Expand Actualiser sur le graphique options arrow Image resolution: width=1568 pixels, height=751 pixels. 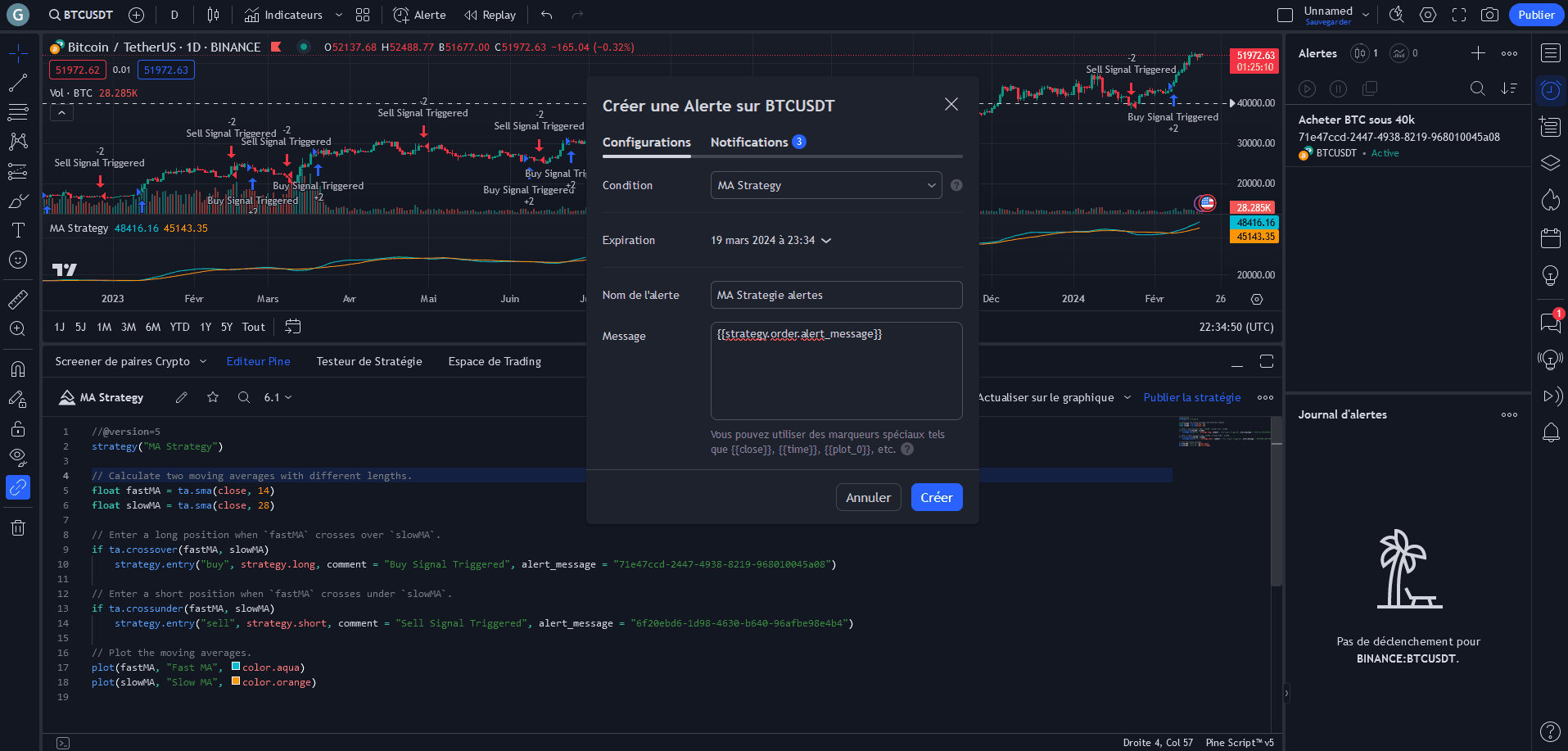pos(1127,397)
